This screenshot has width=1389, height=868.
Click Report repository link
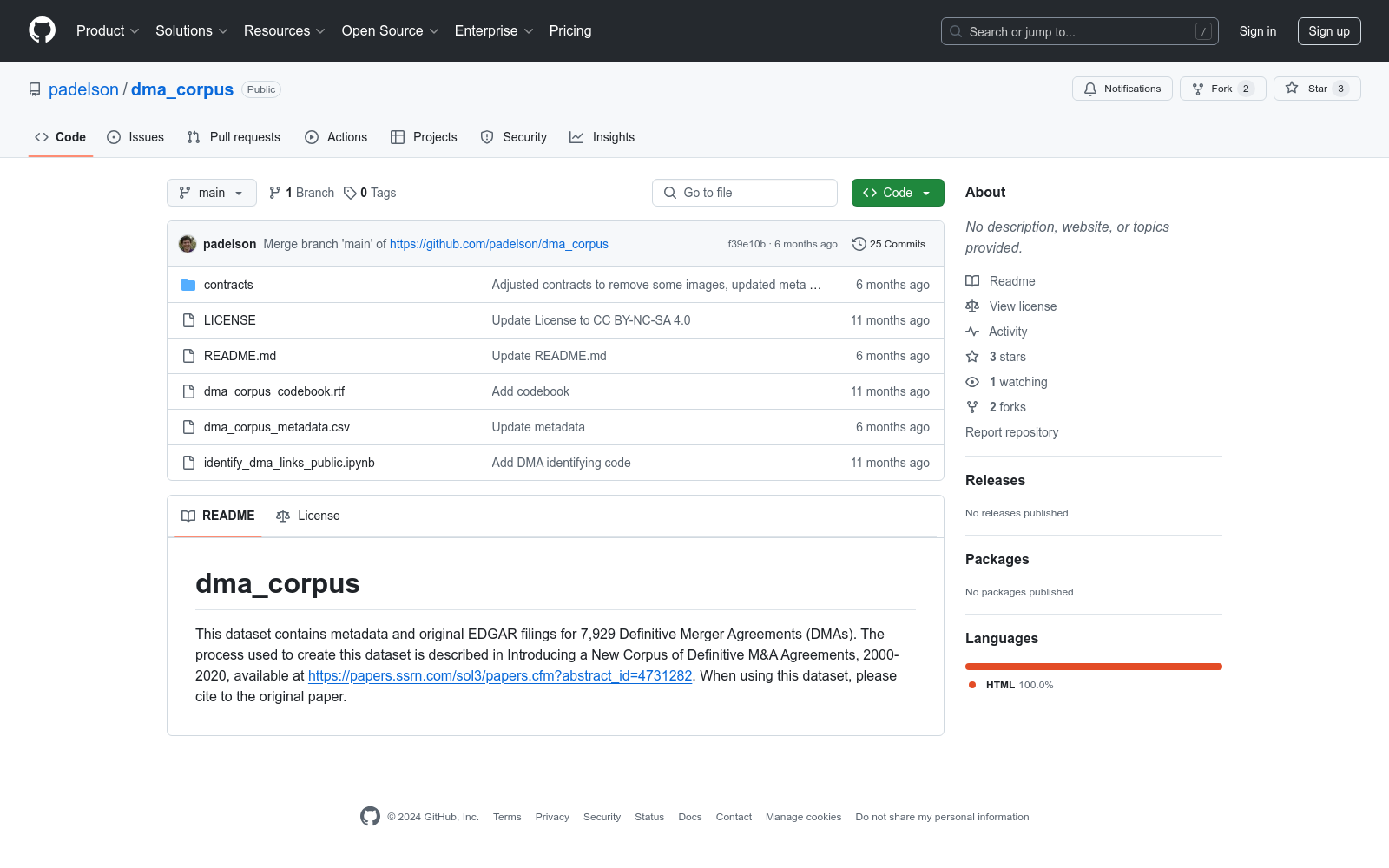click(1011, 432)
